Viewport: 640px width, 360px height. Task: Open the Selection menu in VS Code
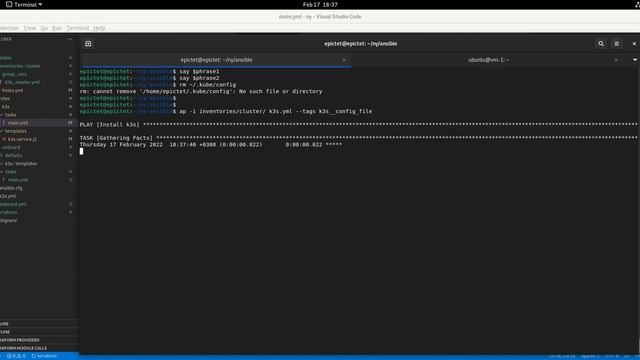(9, 28)
